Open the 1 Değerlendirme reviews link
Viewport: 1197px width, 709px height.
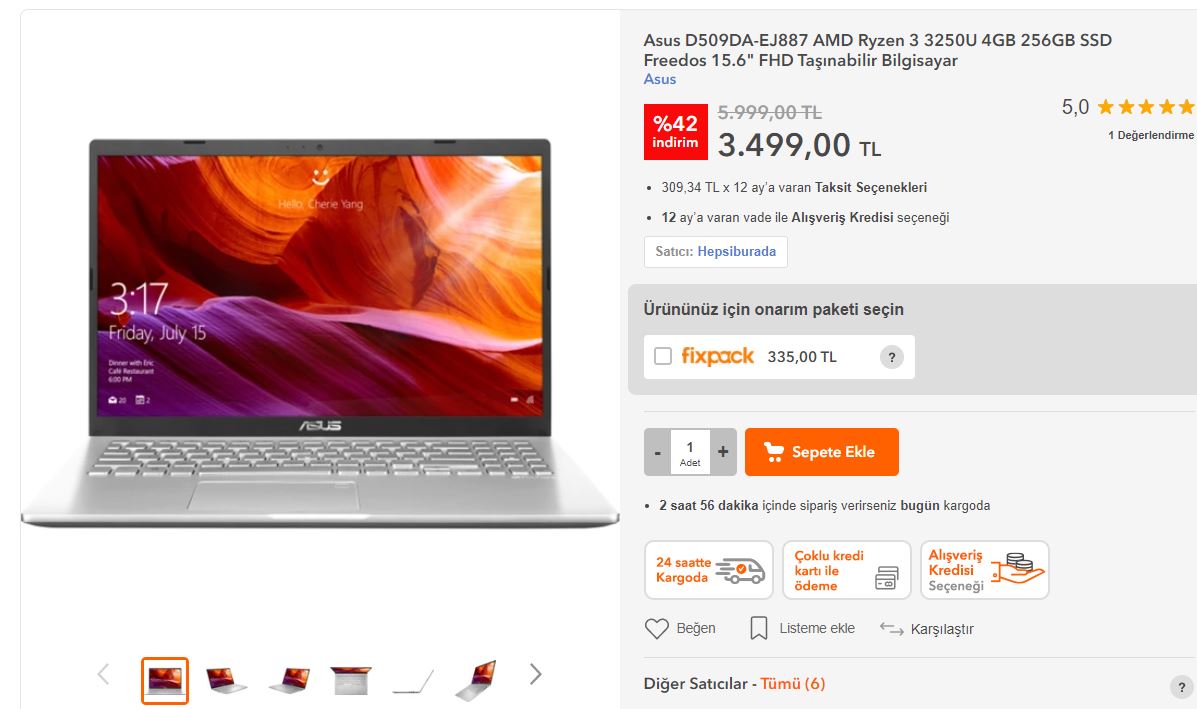[x=1150, y=135]
